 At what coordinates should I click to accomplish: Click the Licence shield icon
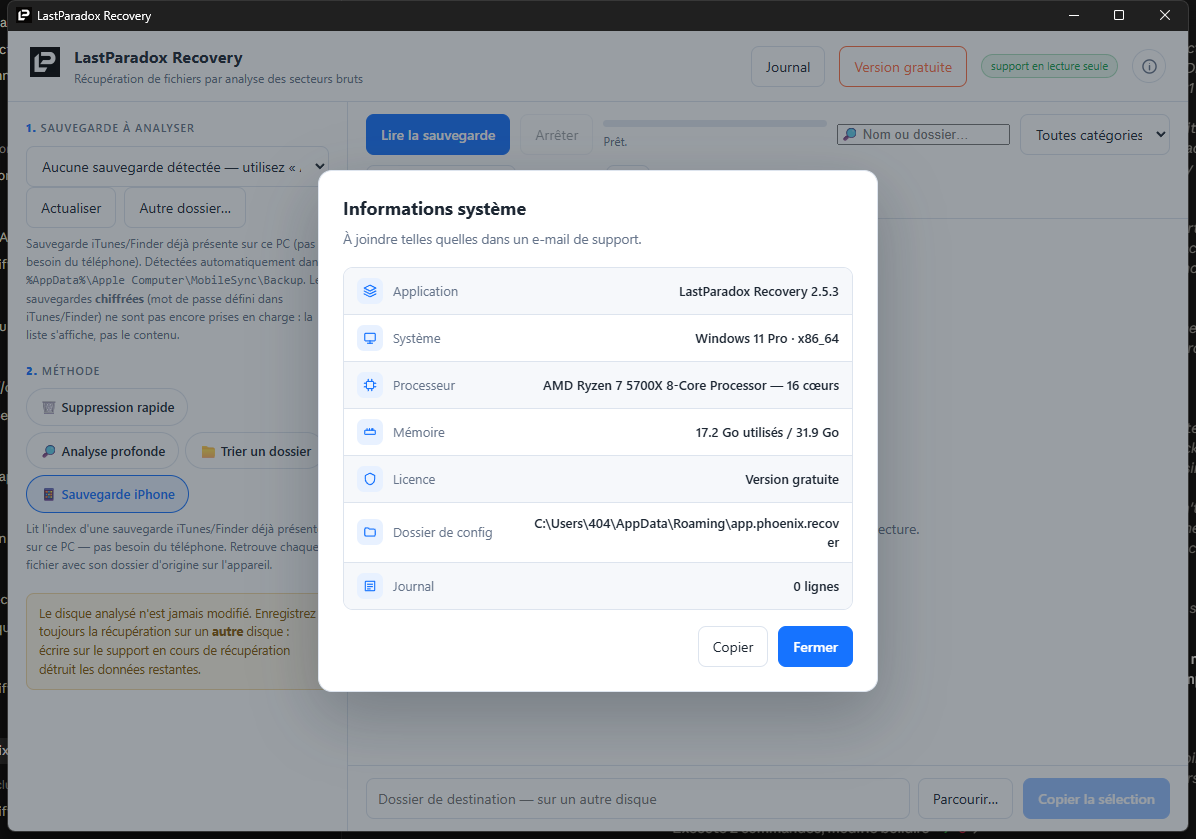point(370,479)
